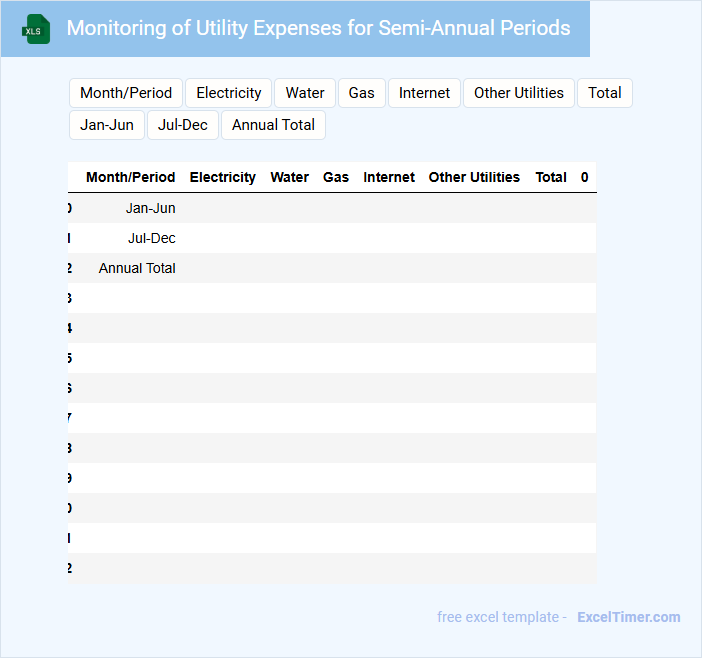The width and height of the screenshot is (702, 658).
Task: Select the Jan-Jun row label cell
Action: pos(151,208)
